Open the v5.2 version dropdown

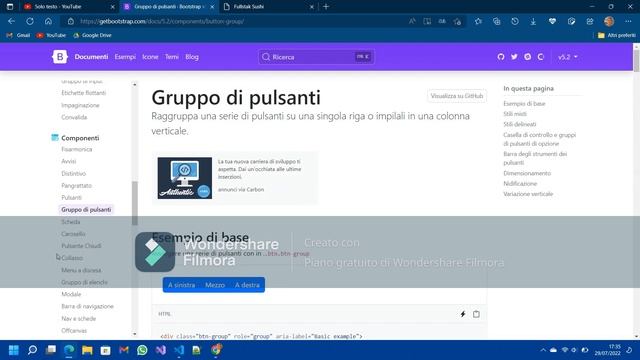(567, 57)
